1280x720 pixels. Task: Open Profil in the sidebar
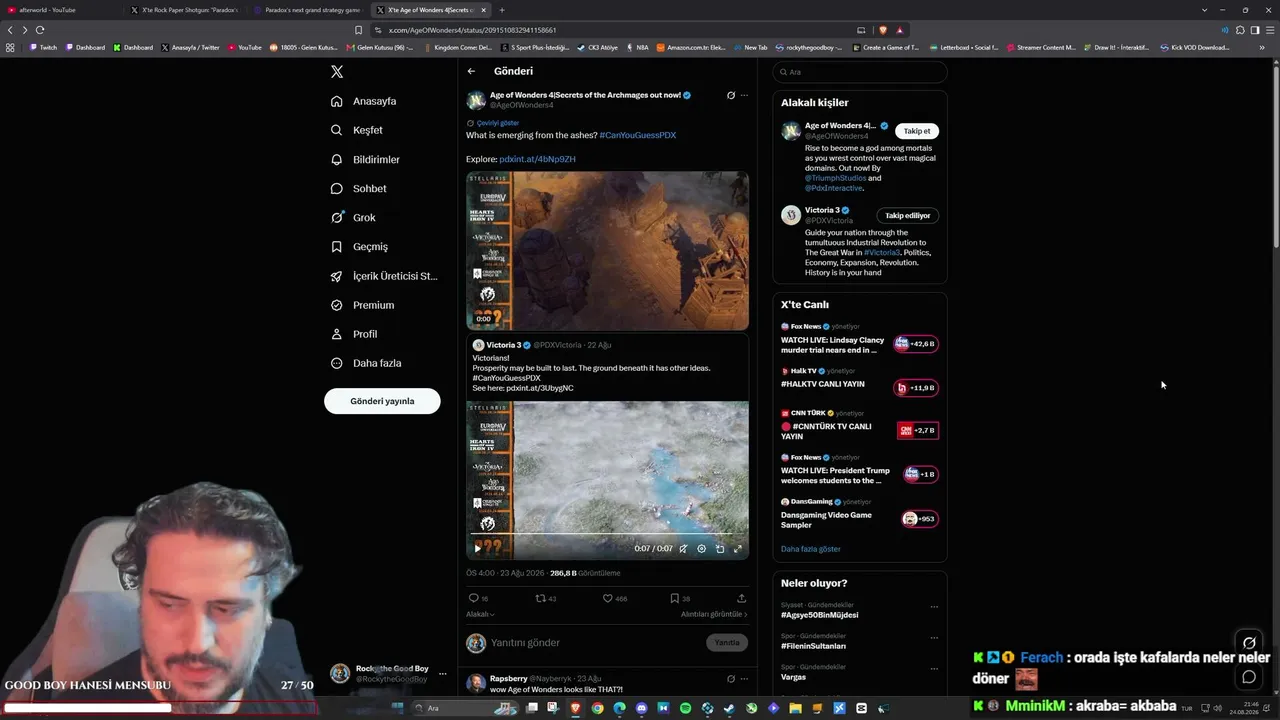(x=354, y=334)
